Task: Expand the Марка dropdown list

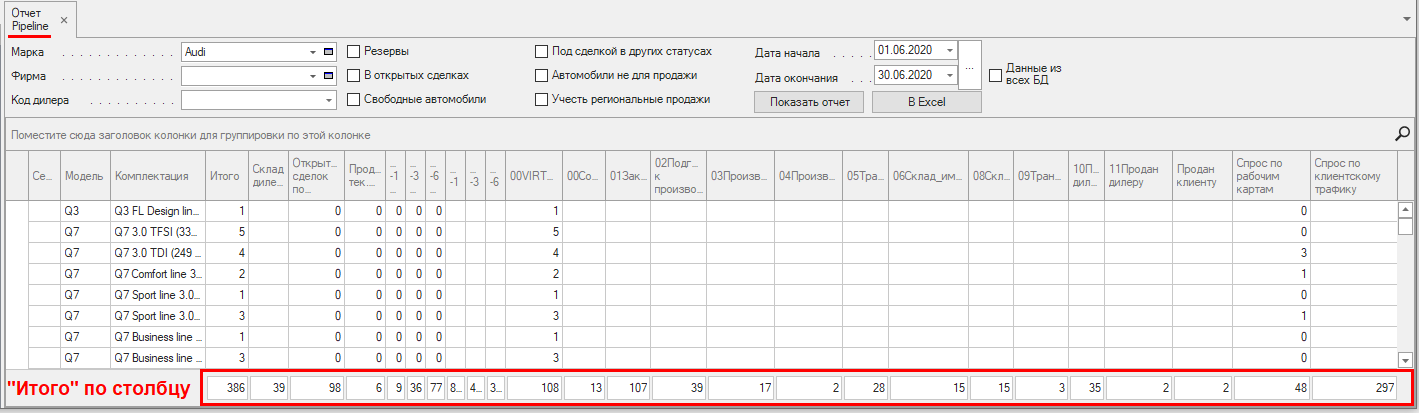Action: pyautogui.click(x=313, y=51)
